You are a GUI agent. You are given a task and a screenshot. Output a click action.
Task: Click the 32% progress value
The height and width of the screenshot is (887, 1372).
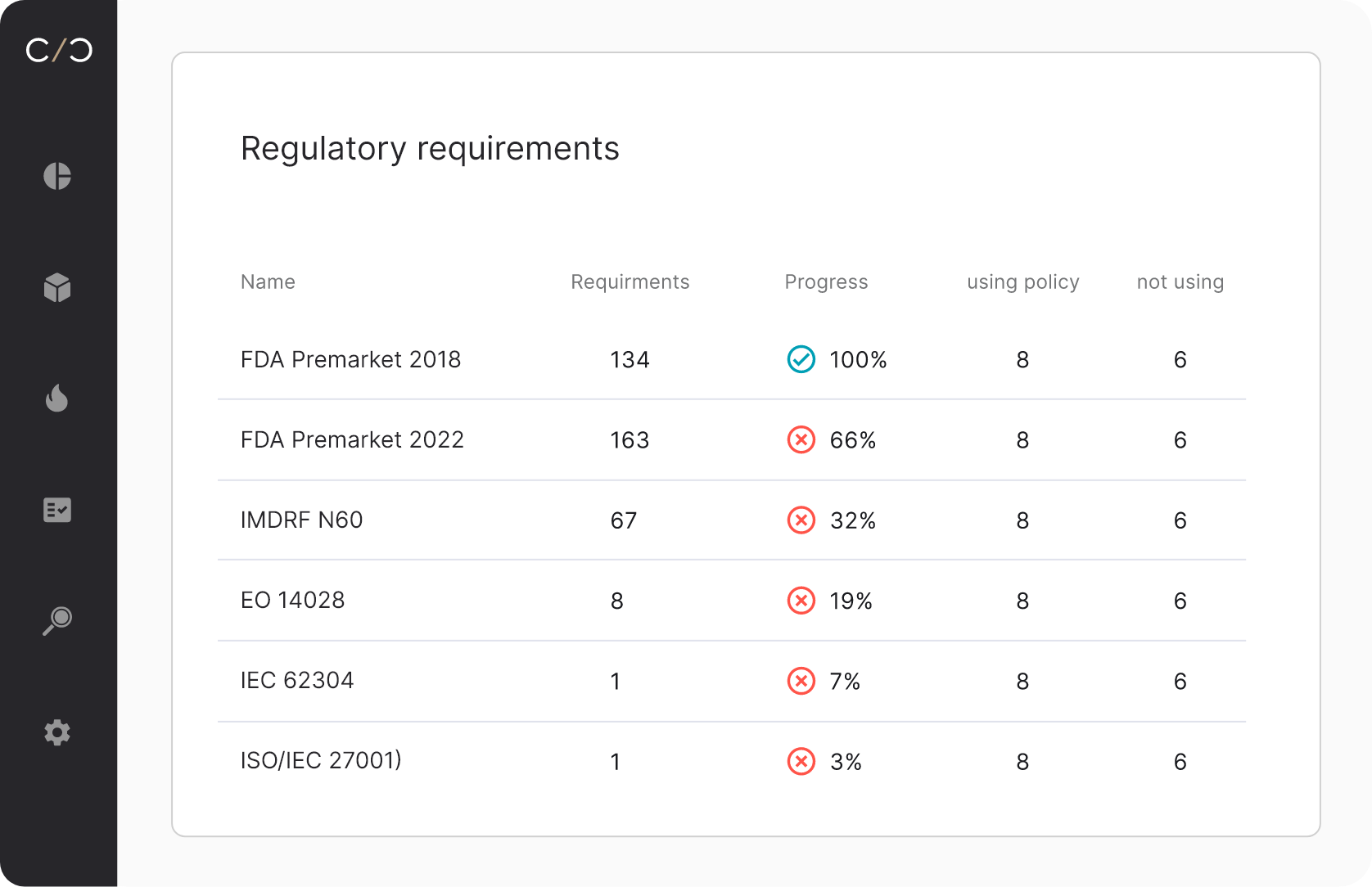tap(853, 520)
